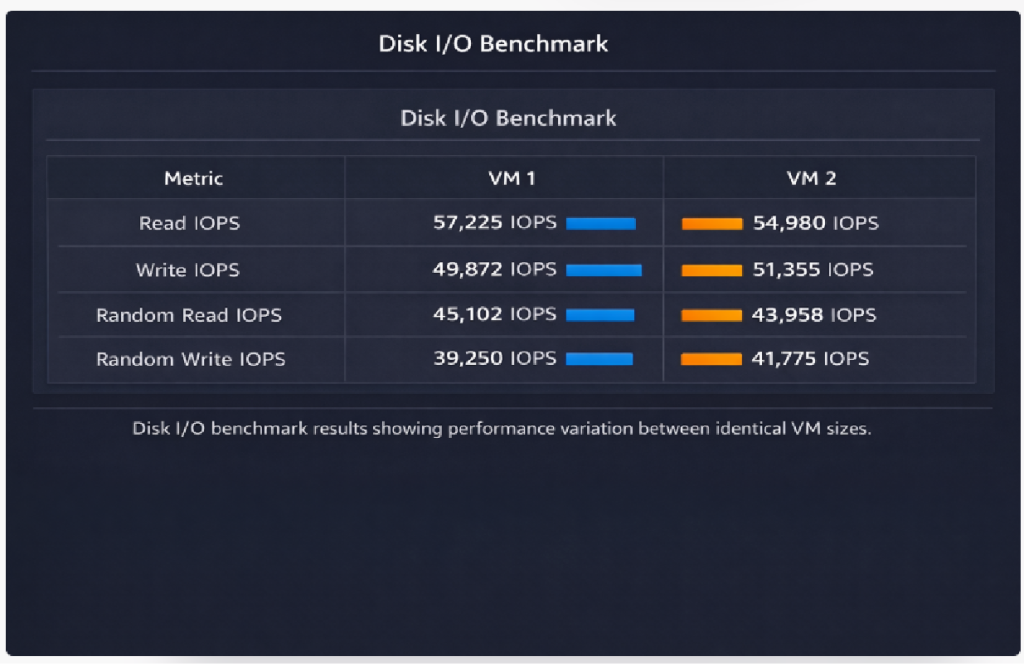Image resolution: width=1024 pixels, height=671 pixels.
Task: Select the Write IOPS row label
Action: pyautogui.click(x=188, y=270)
